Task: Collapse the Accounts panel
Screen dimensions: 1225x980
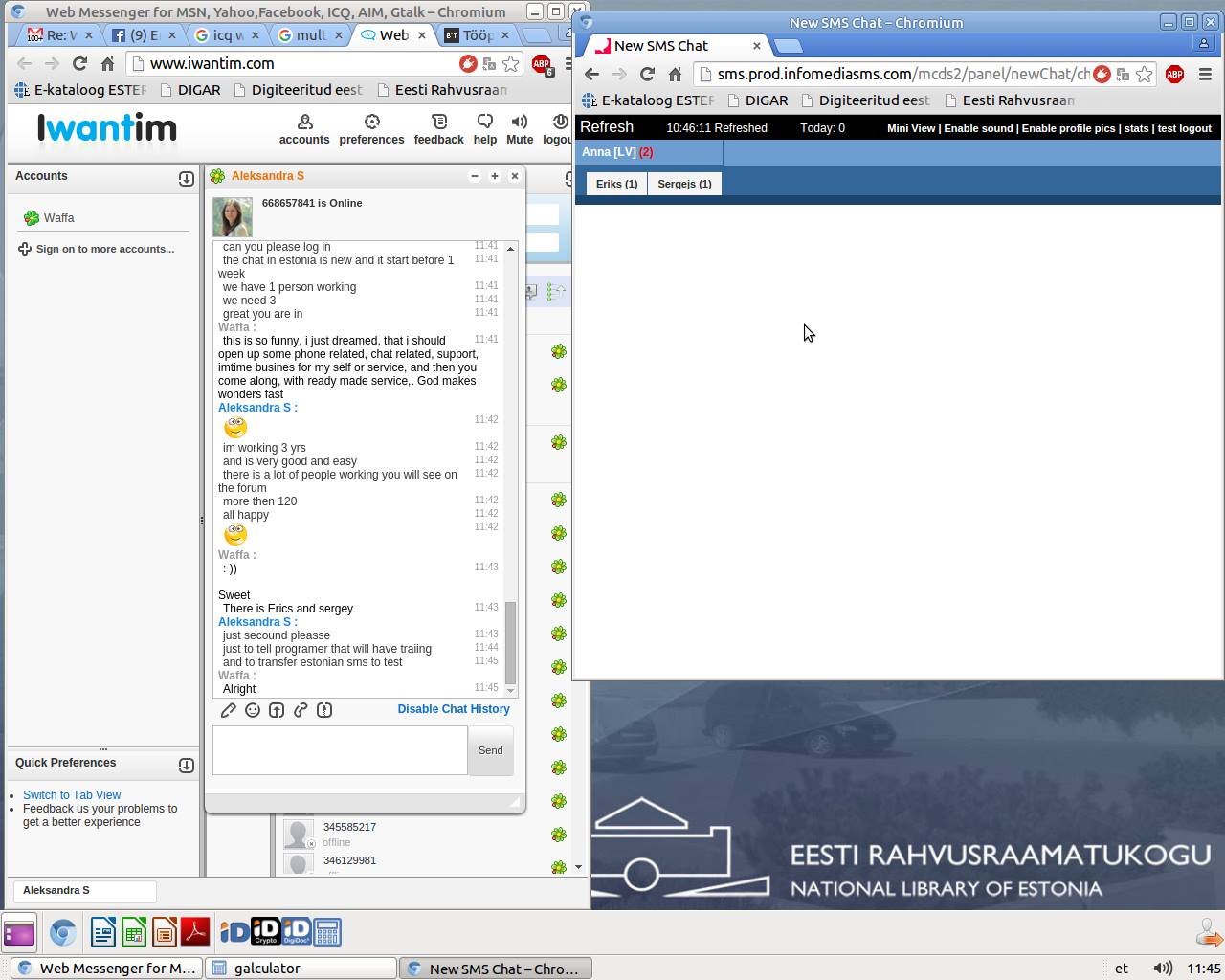Action: pos(187,179)
